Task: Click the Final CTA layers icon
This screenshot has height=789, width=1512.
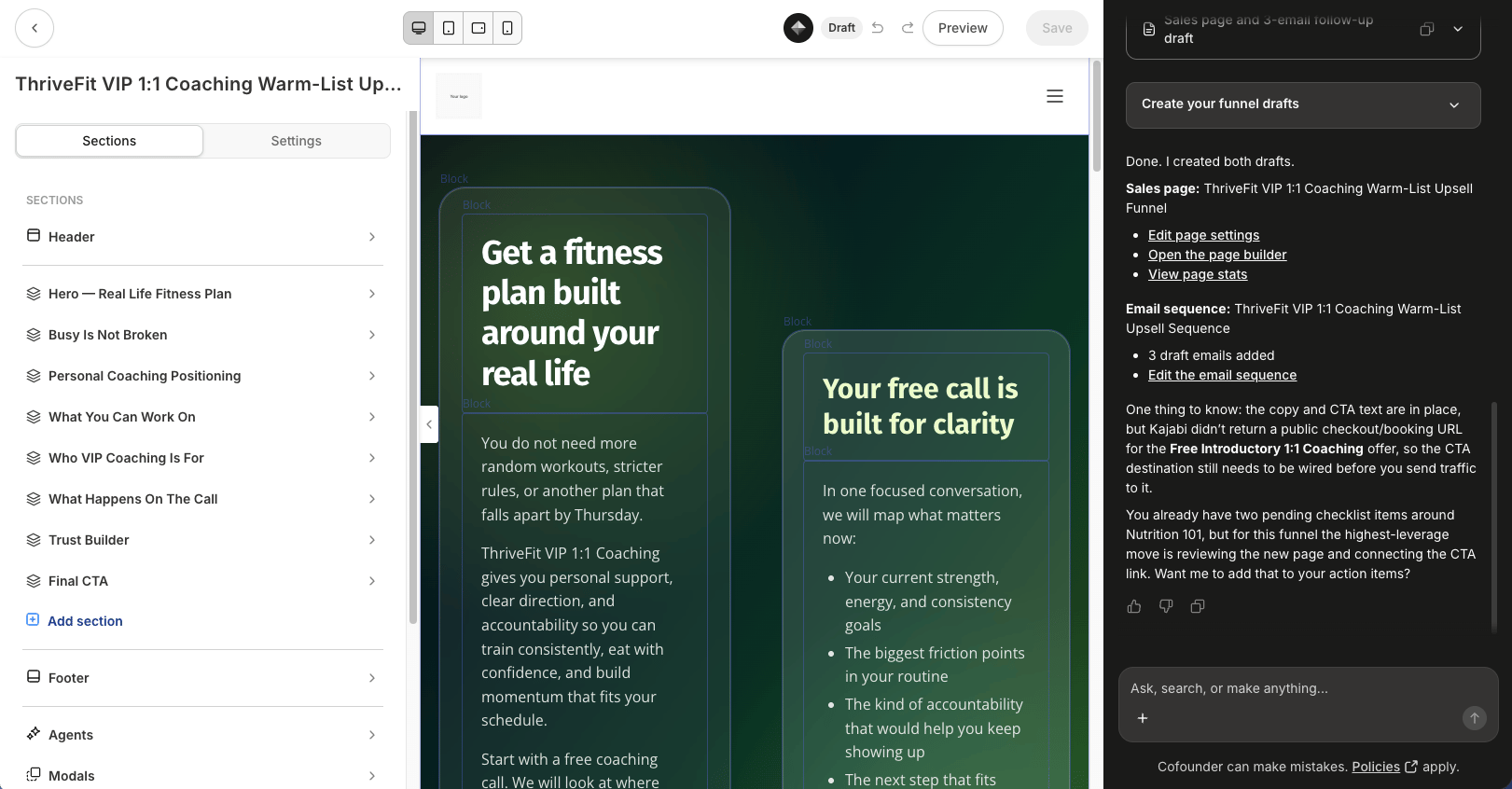Action: 34,580
